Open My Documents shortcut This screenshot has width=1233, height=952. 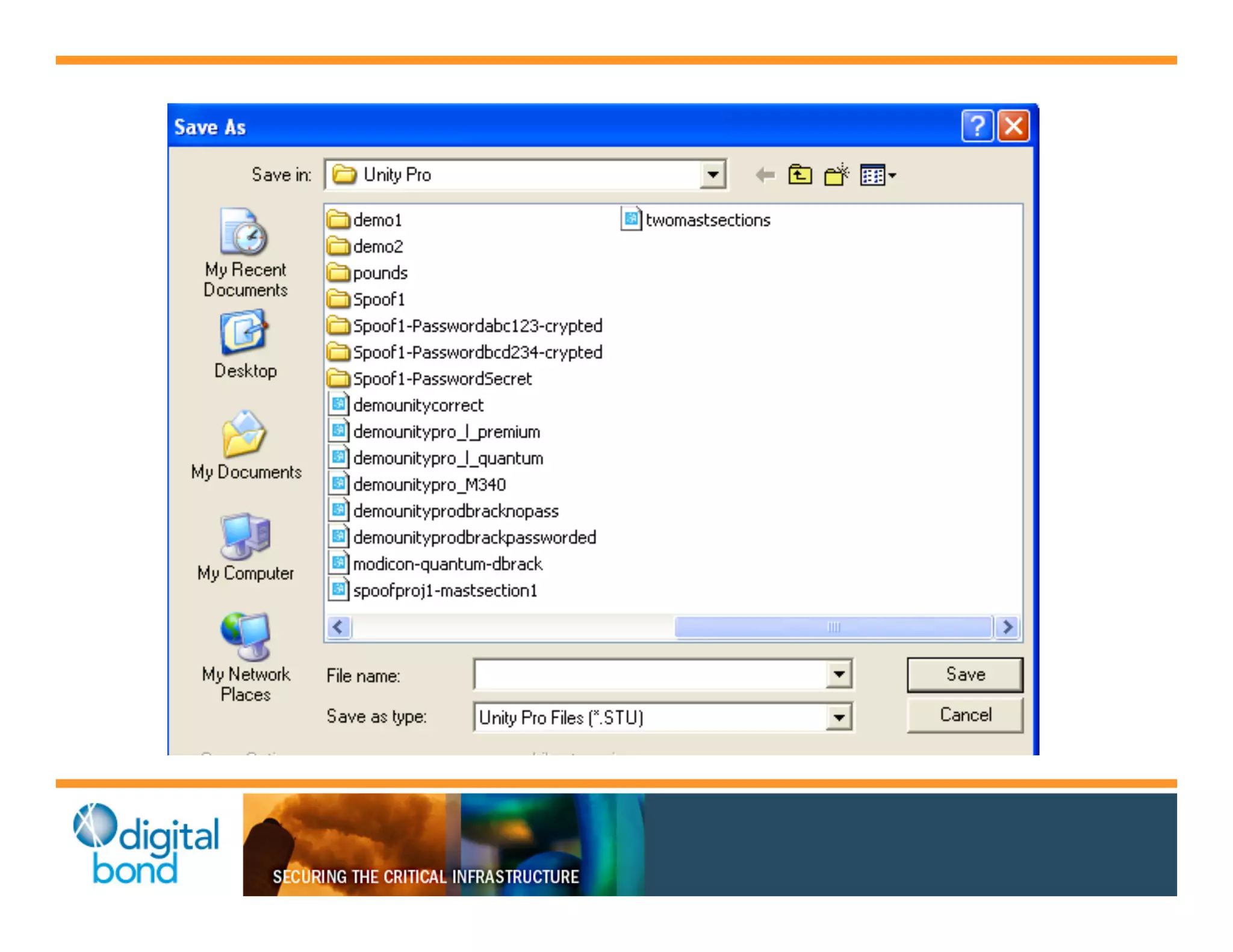(245, 445)
